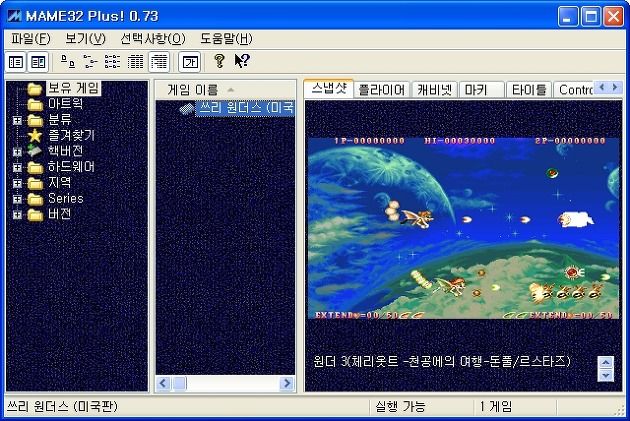Switch to the 플라이어 tab
Viewport: 630px width, 421px height.
381,90
